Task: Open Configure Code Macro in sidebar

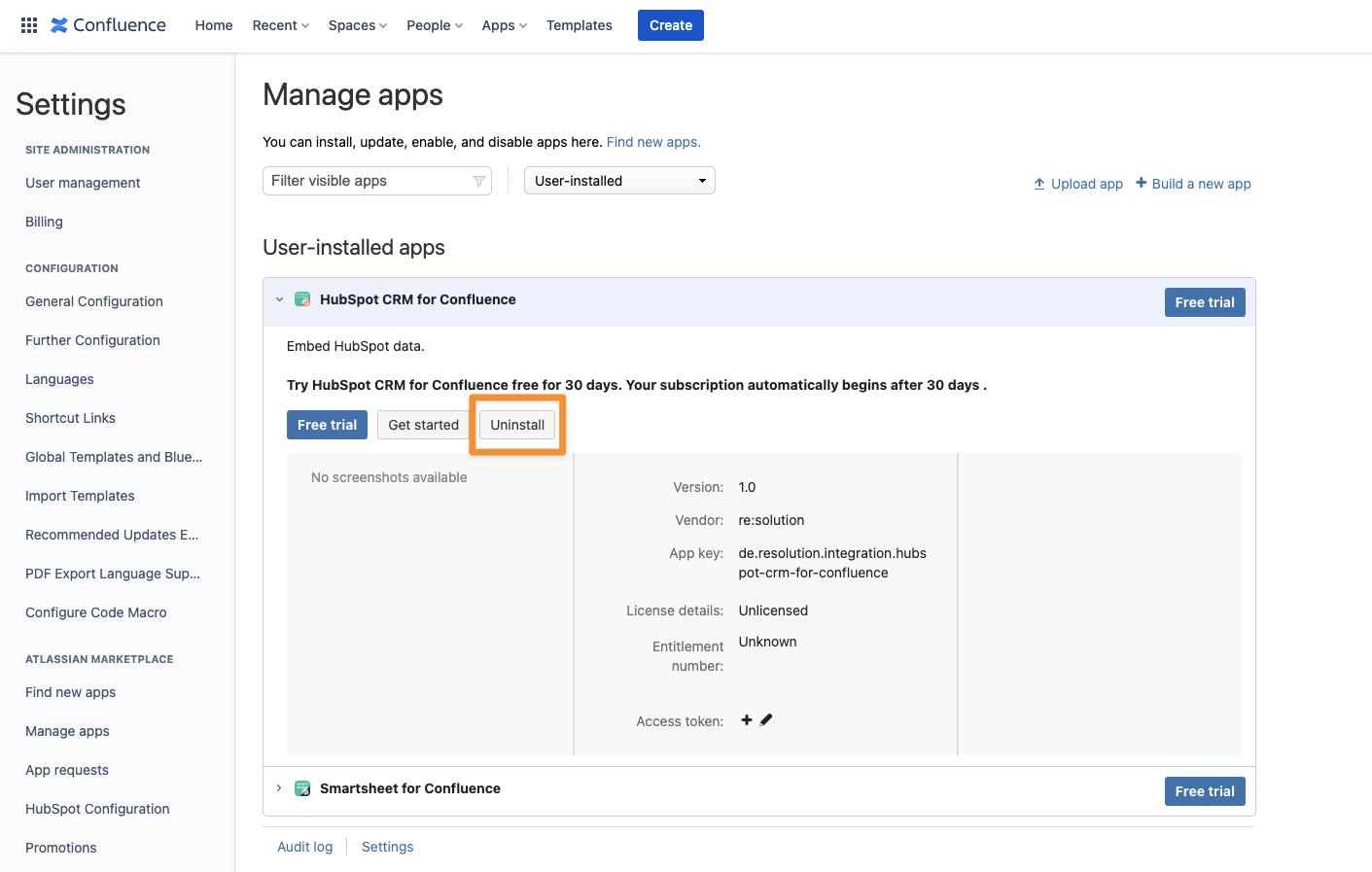Action: [96, 612]
